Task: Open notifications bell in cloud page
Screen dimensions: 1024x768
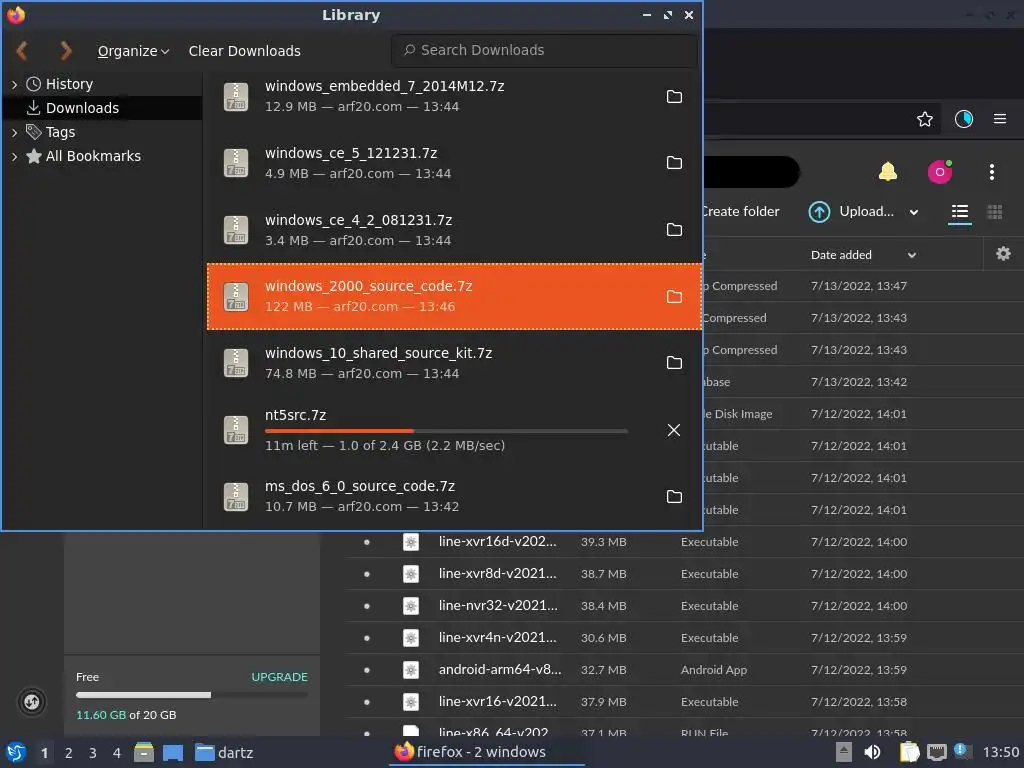Action: click(x=888, y=172)
